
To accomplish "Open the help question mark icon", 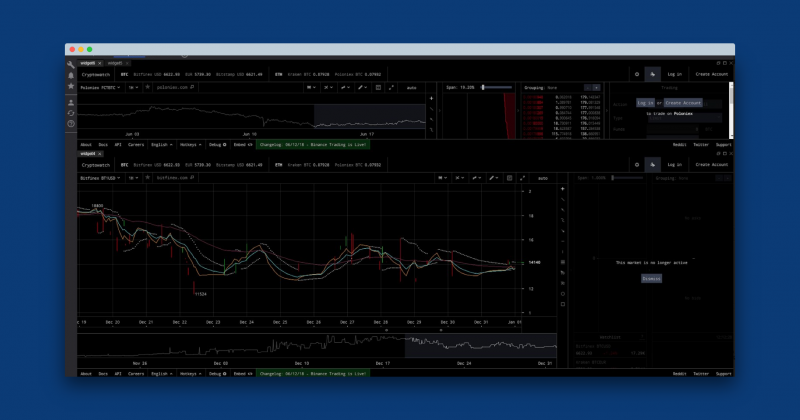I will click(x=71, y=124).
